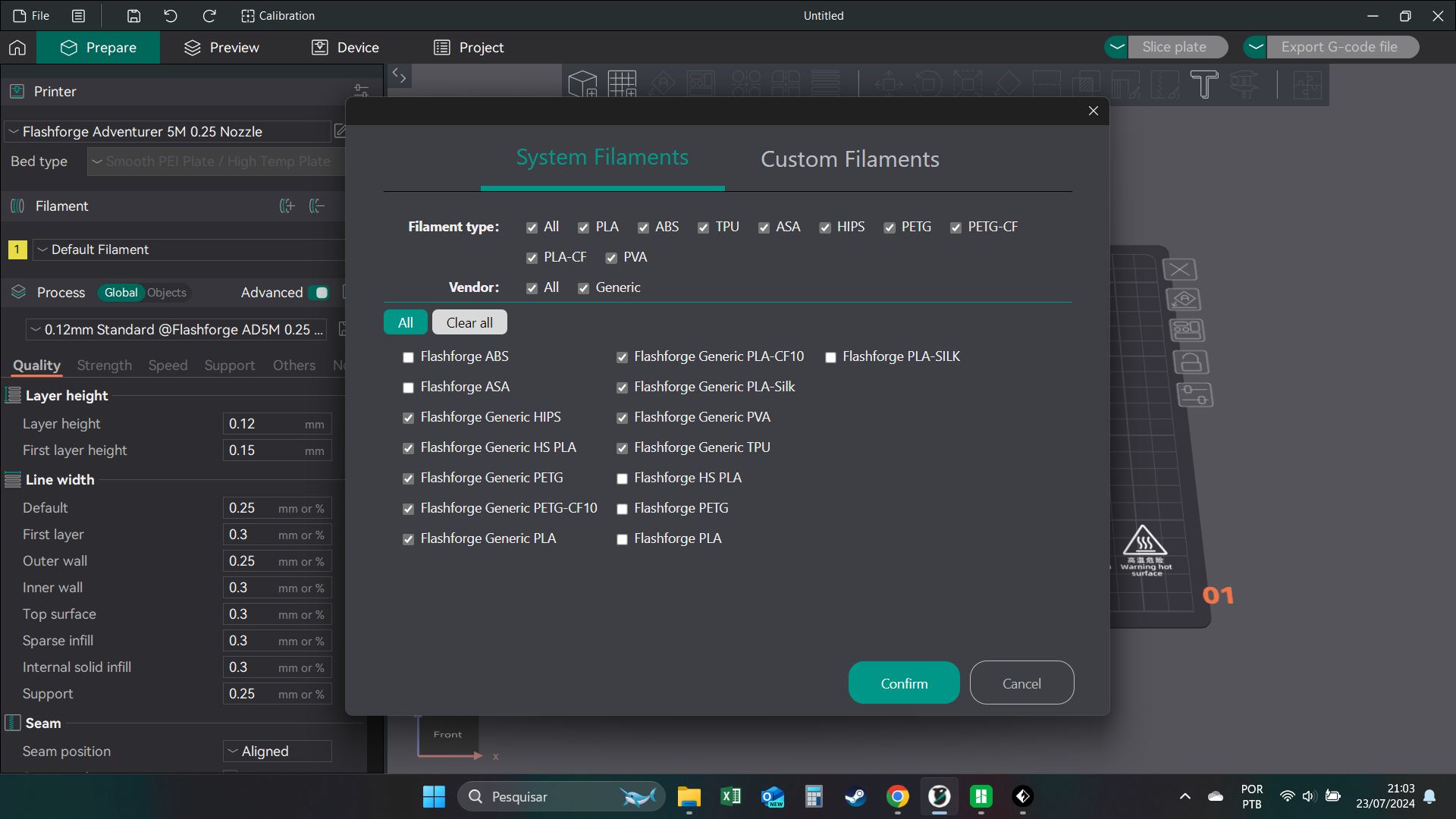Image resolution: width=1456 pixels, height=819 pixels.
Task: Uncheck the TPU filament type
Action: 703,227
